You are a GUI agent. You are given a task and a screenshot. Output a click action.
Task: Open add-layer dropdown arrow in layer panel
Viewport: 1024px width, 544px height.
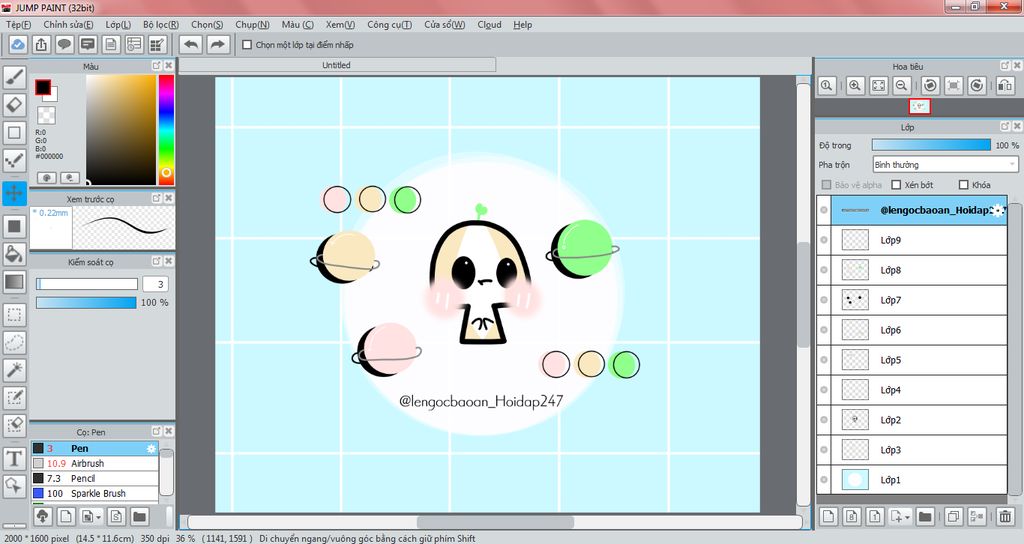point(908,517)
